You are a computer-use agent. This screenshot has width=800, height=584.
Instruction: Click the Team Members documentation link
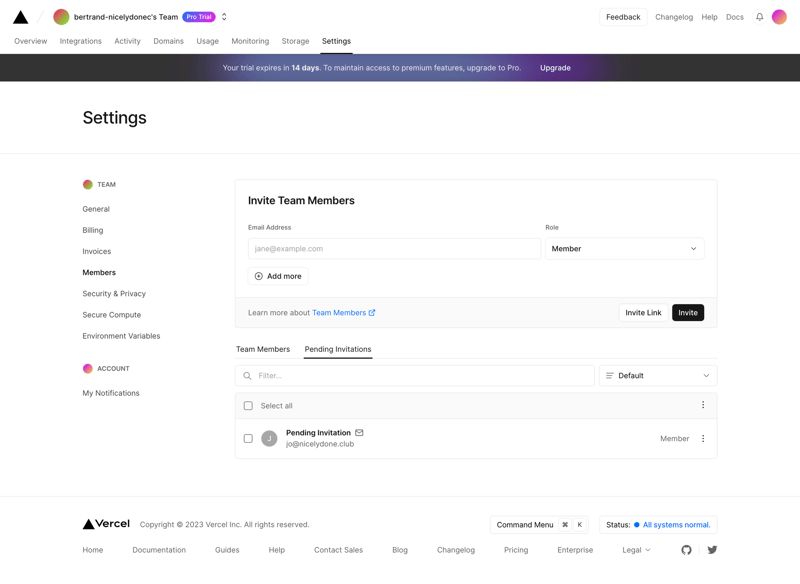pos(340,312)
